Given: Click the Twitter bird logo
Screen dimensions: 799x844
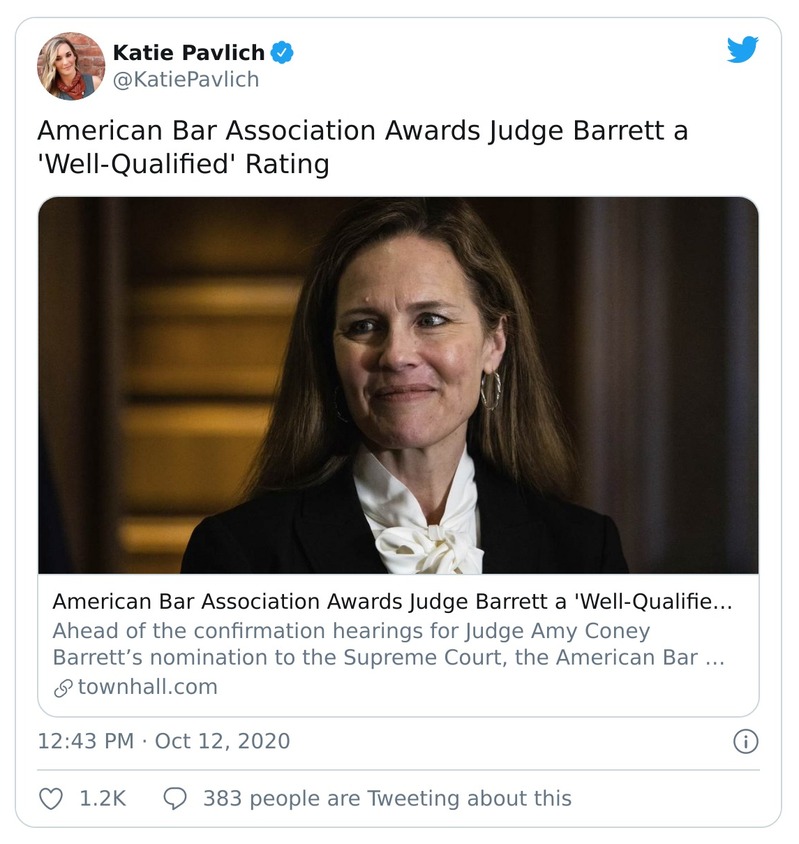Looking at the screenshot, I should [742, 50].
